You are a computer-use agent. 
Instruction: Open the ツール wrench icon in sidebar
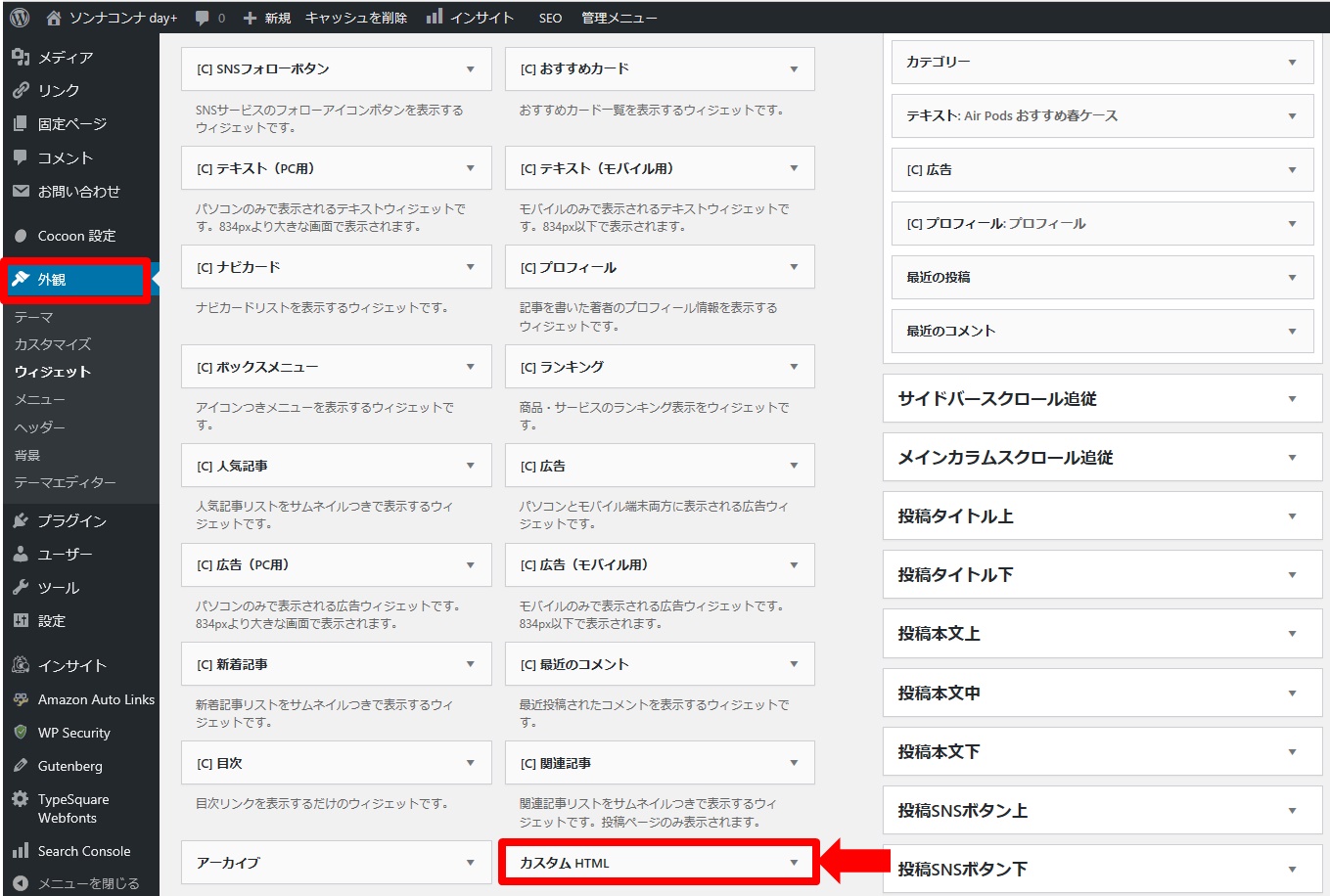[21, 587]
